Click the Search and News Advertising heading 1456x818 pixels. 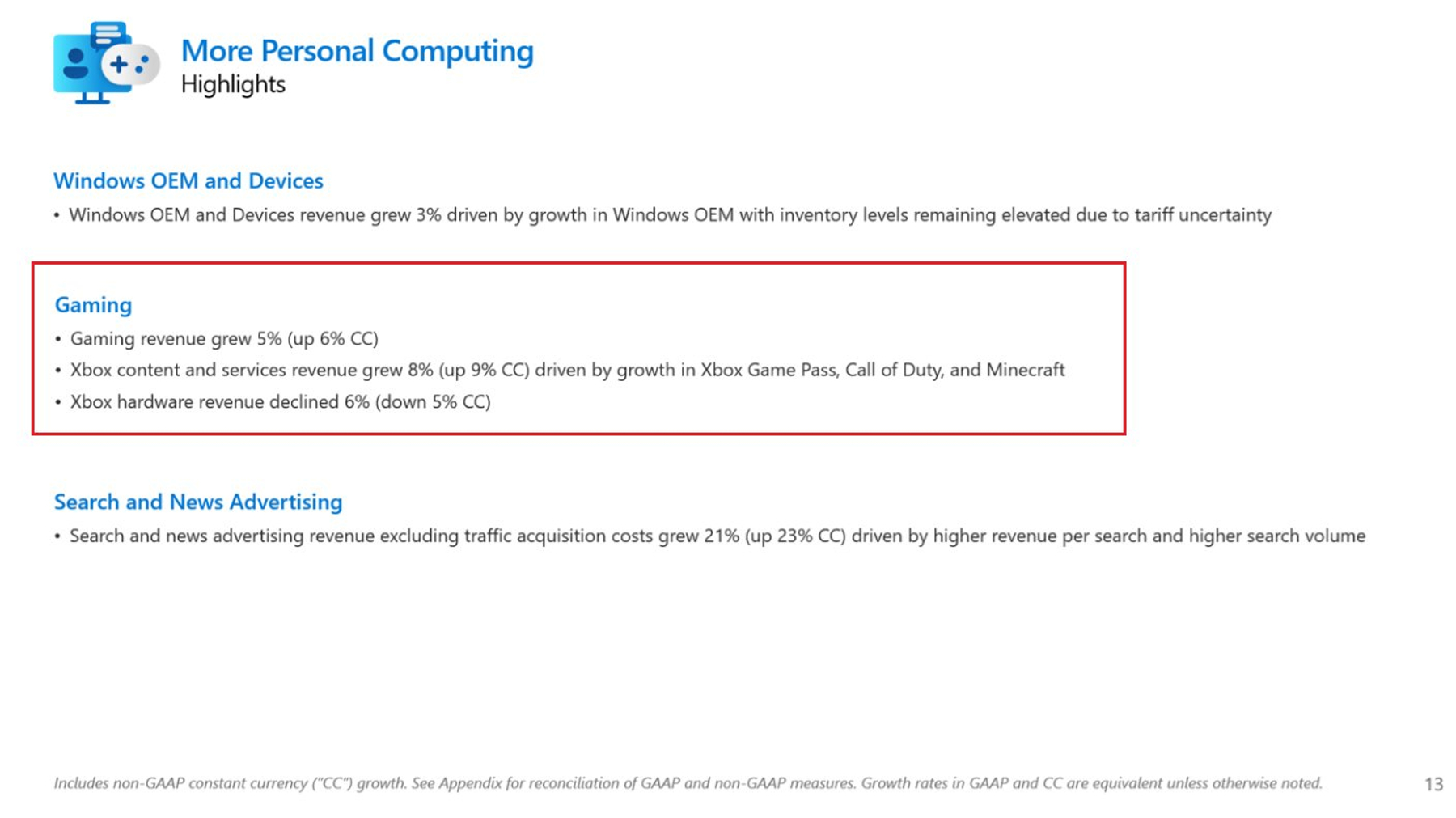tap(198, 502)
